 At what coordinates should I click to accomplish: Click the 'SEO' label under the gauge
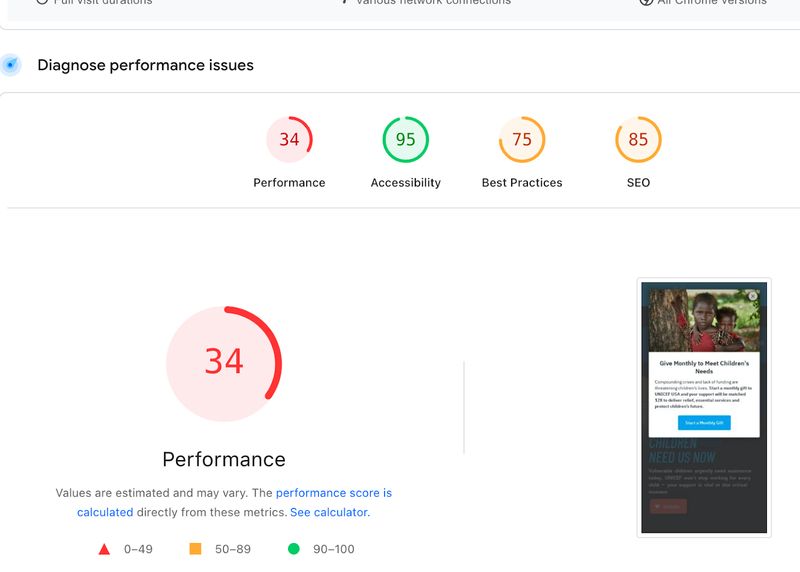[638, 183]
